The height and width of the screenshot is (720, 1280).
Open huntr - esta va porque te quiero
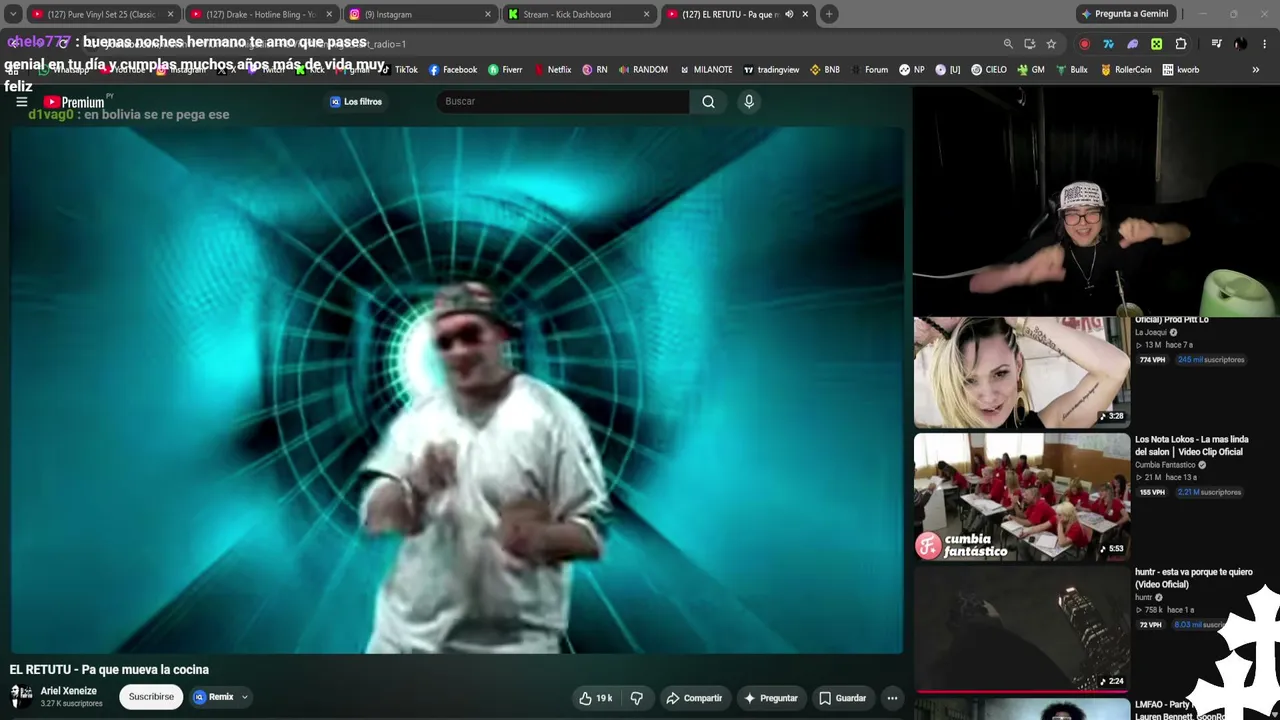click(x=1194, y=578)
